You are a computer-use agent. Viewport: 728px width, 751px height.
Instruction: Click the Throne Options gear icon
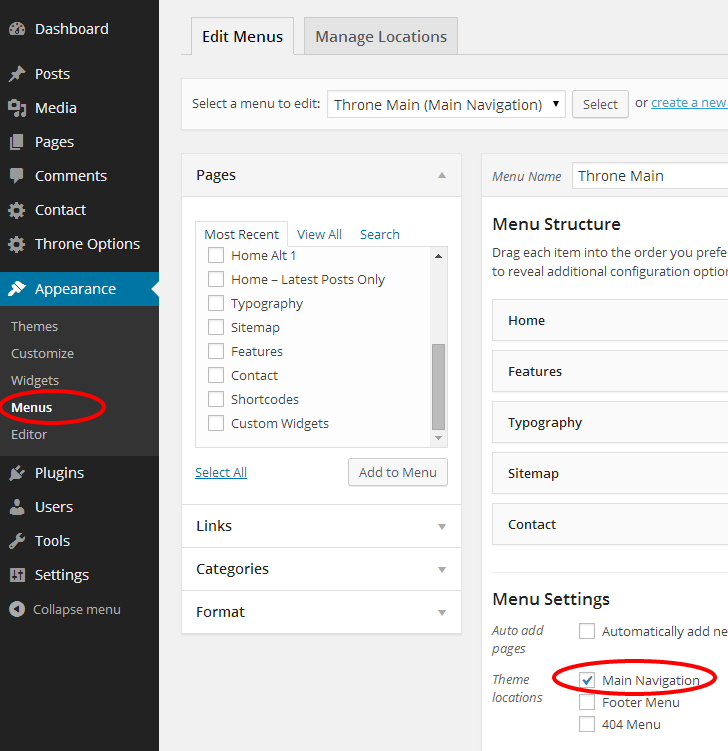pos(17,244)
